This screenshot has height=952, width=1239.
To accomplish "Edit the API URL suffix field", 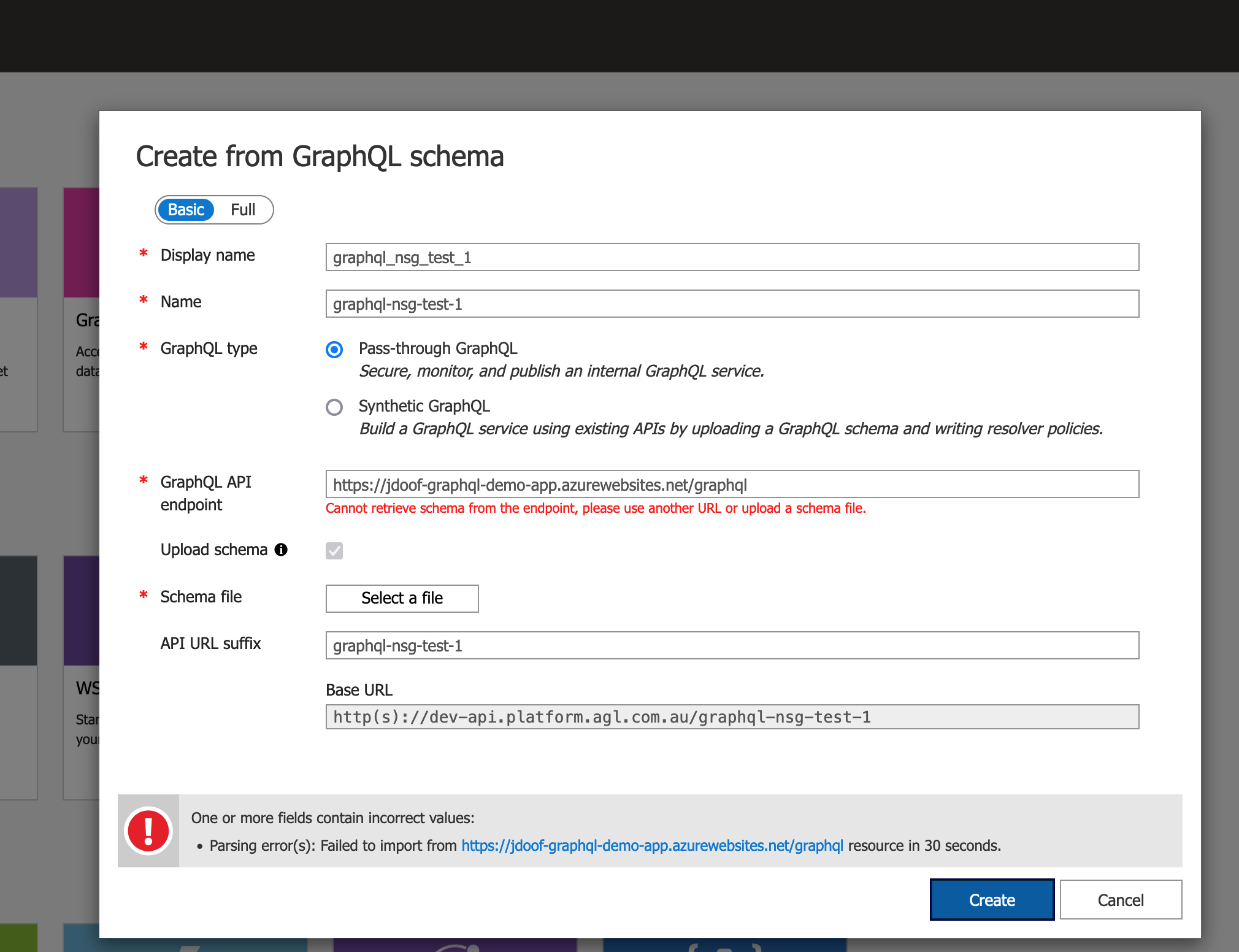I will (732, 645).
